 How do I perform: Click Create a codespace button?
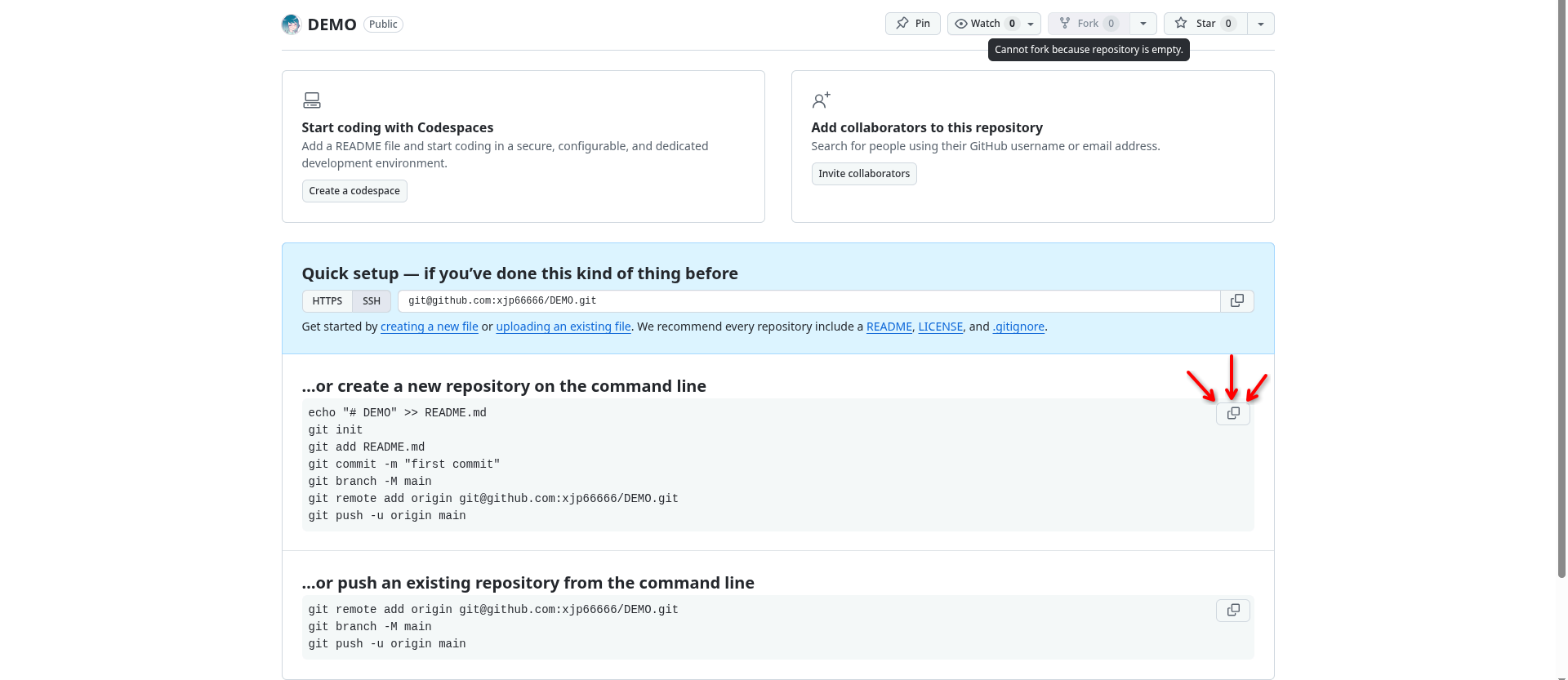point(354,191)
